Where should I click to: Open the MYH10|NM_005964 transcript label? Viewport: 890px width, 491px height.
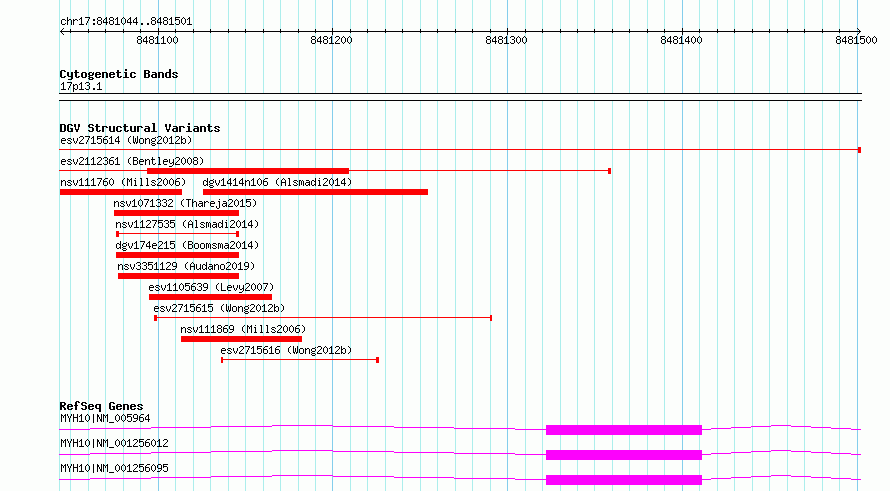(x=105, y=418)
